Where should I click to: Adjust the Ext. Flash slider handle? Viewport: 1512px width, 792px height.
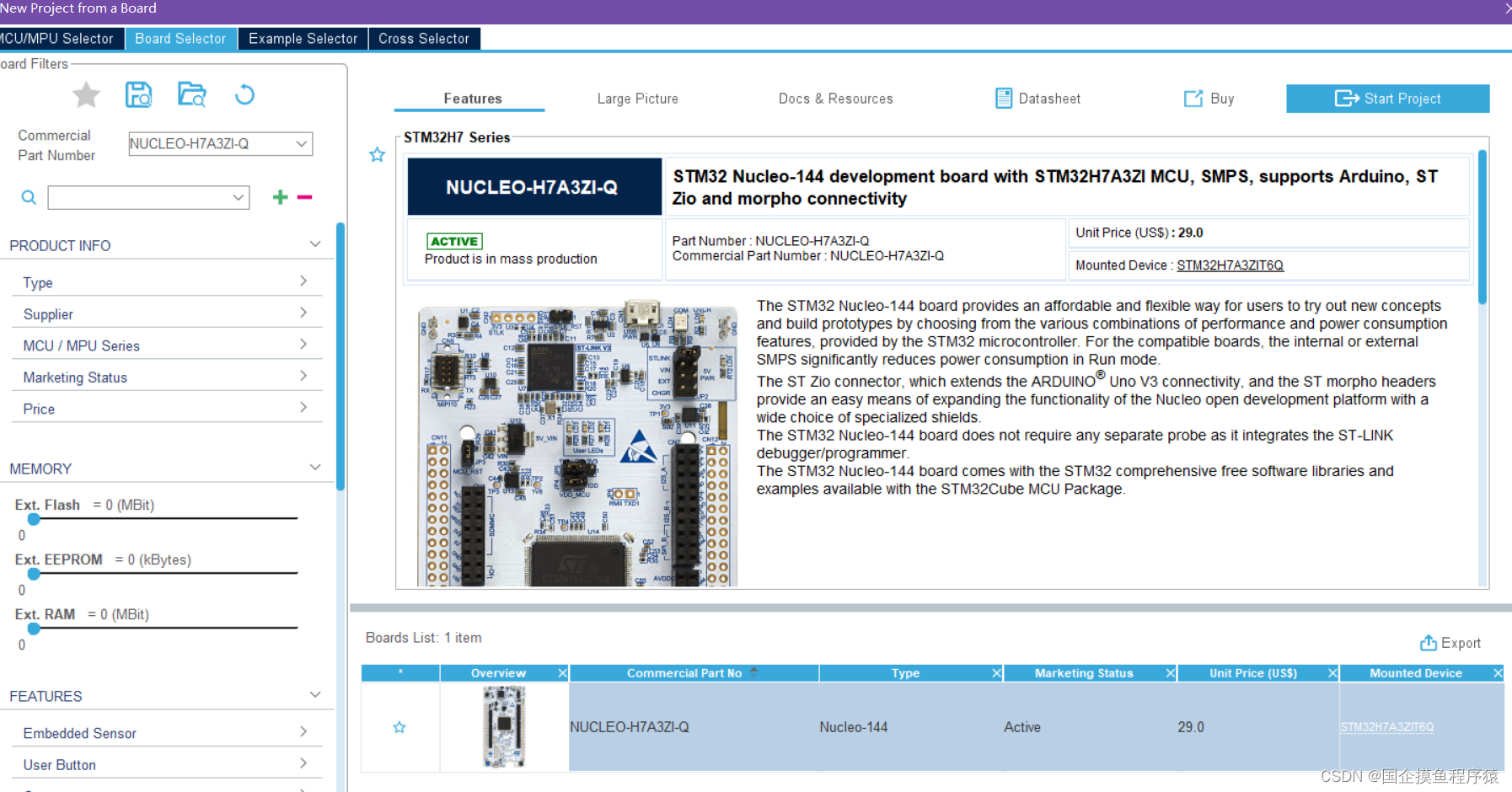coord(34,519)
